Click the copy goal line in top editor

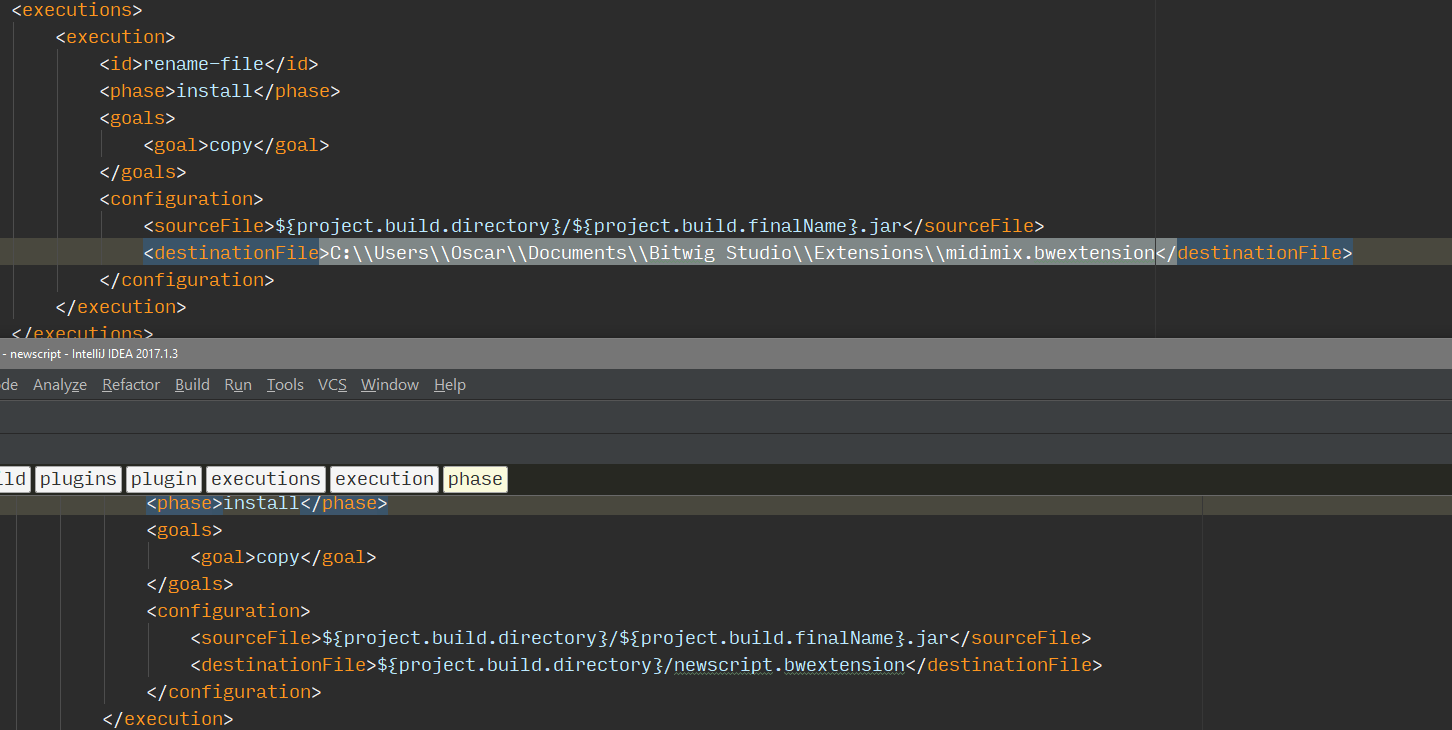tap(236, 145)
